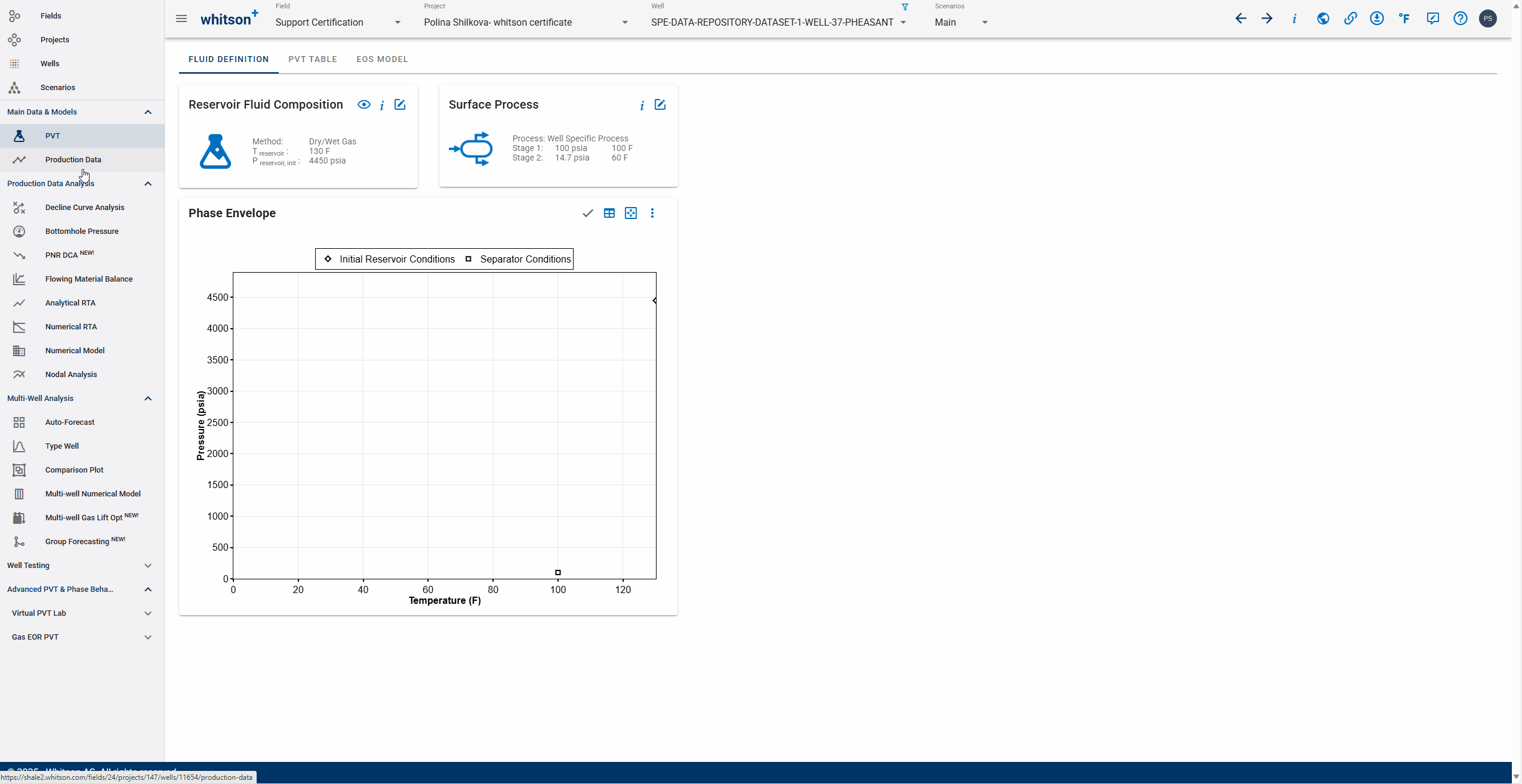Open the help question mark icon

point(1461,18)
